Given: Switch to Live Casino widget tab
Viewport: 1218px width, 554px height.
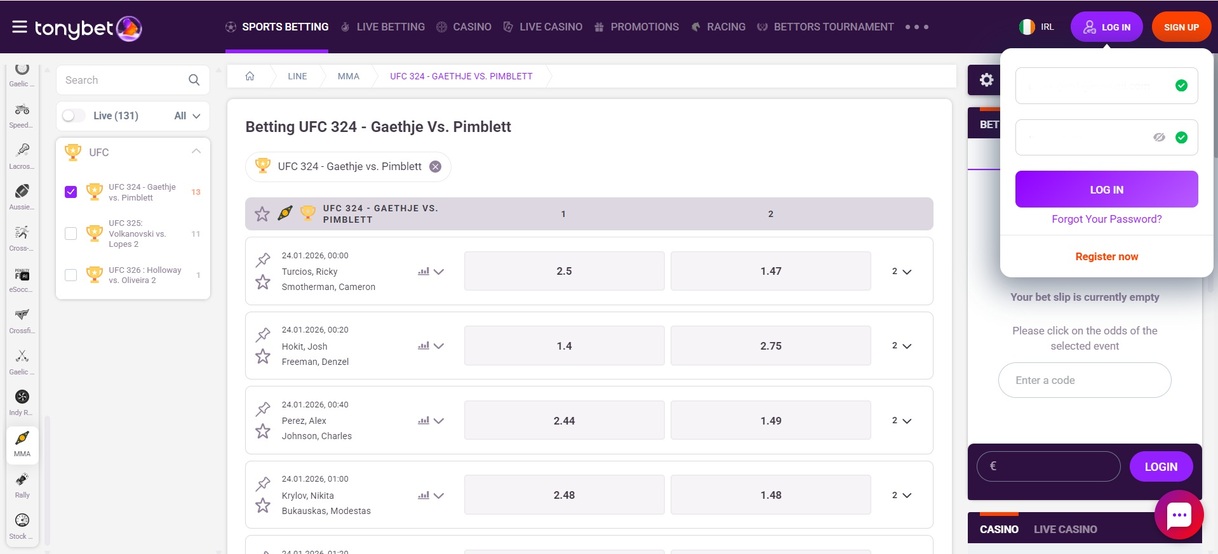Looking at the screenshot, I should point(1065,529).
